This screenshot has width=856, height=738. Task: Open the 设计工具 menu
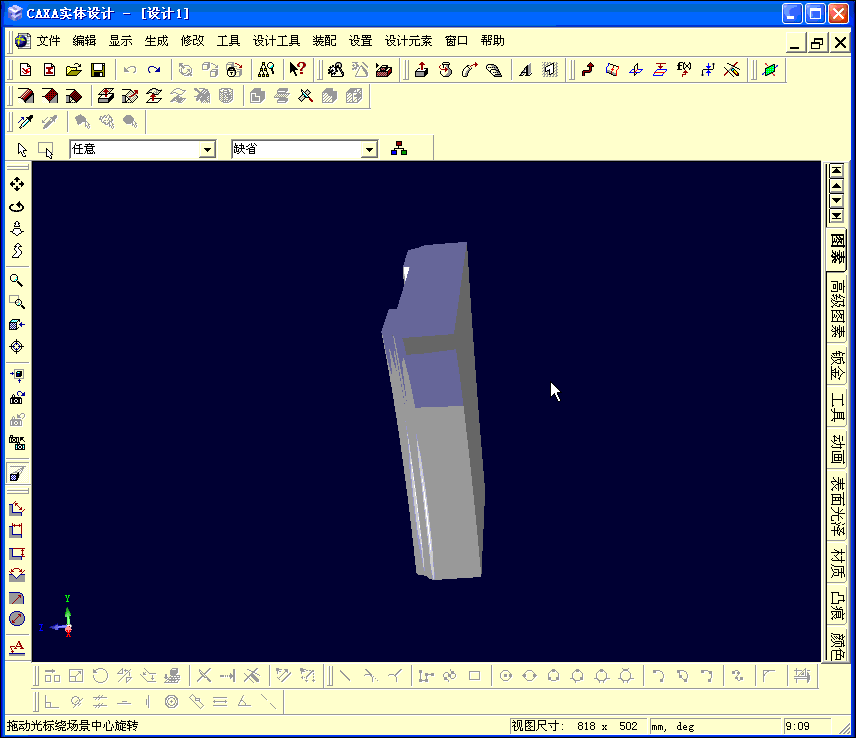point(276,41)
